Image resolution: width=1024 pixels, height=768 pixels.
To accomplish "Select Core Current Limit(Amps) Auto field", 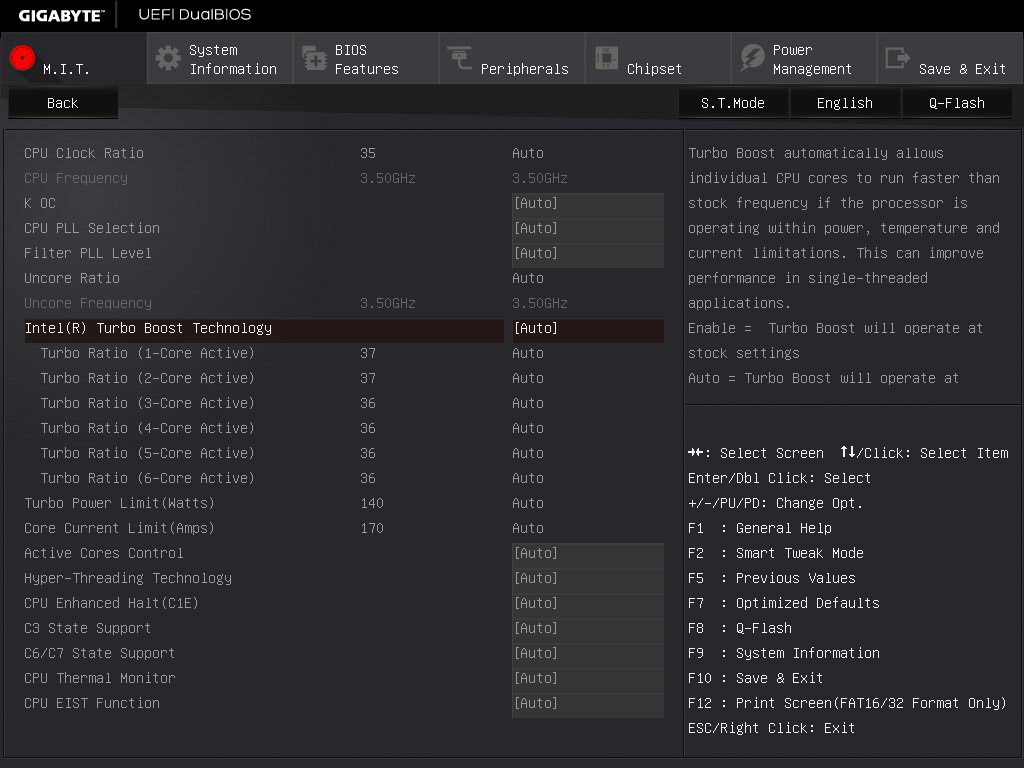I will pyautogui.click(x=528, y=528).
